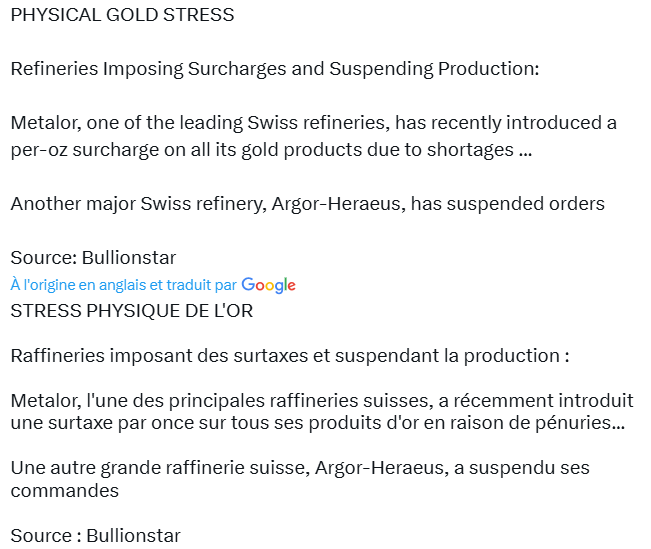
Task: Click the word "Metalor" in the English text
Action: [44, 123]
